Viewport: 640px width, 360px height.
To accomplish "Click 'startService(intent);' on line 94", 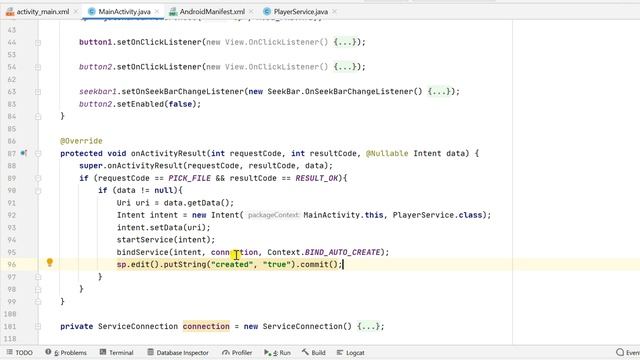I will 166,240.
